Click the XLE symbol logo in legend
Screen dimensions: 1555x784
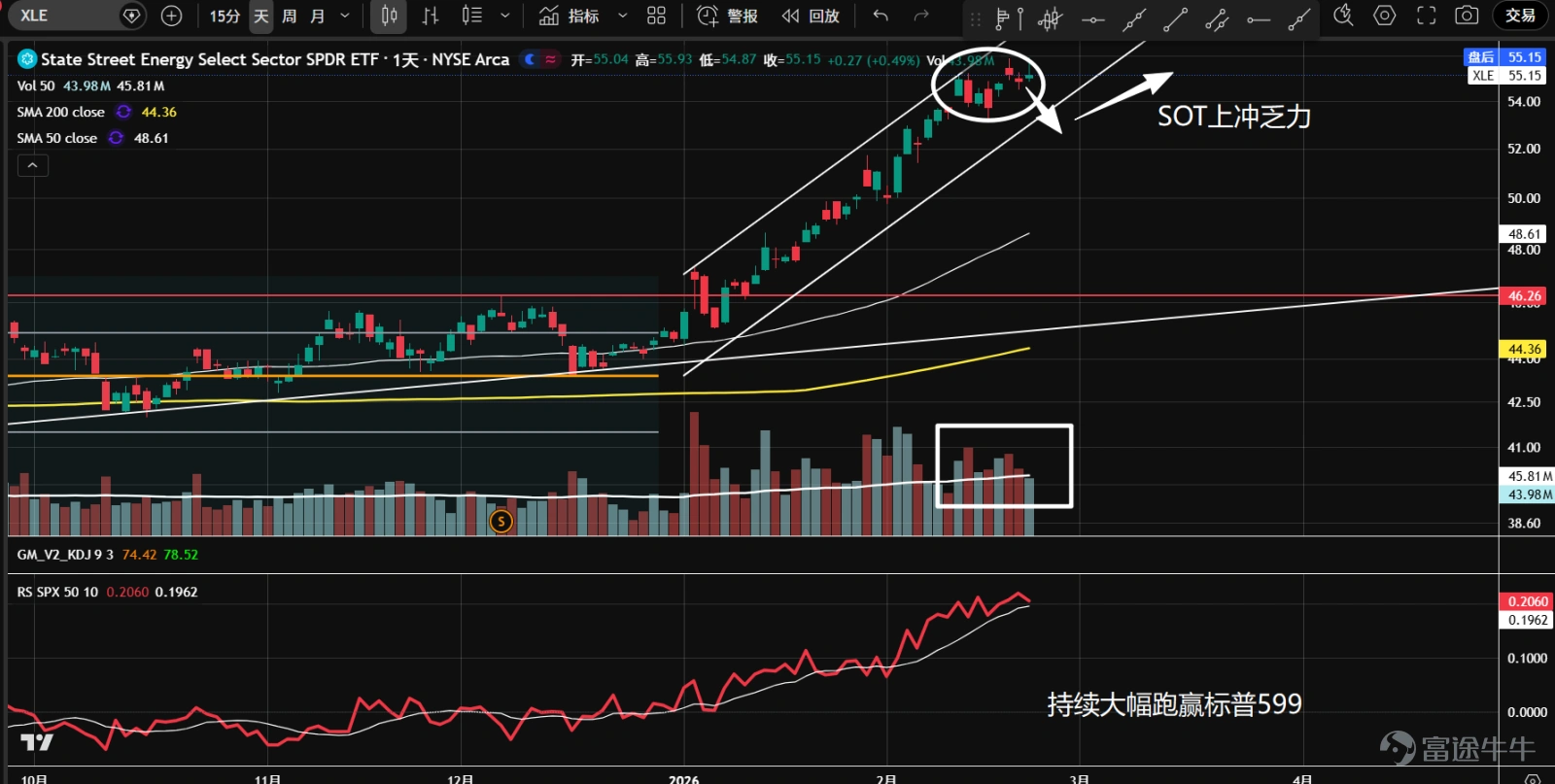point(27,59)
